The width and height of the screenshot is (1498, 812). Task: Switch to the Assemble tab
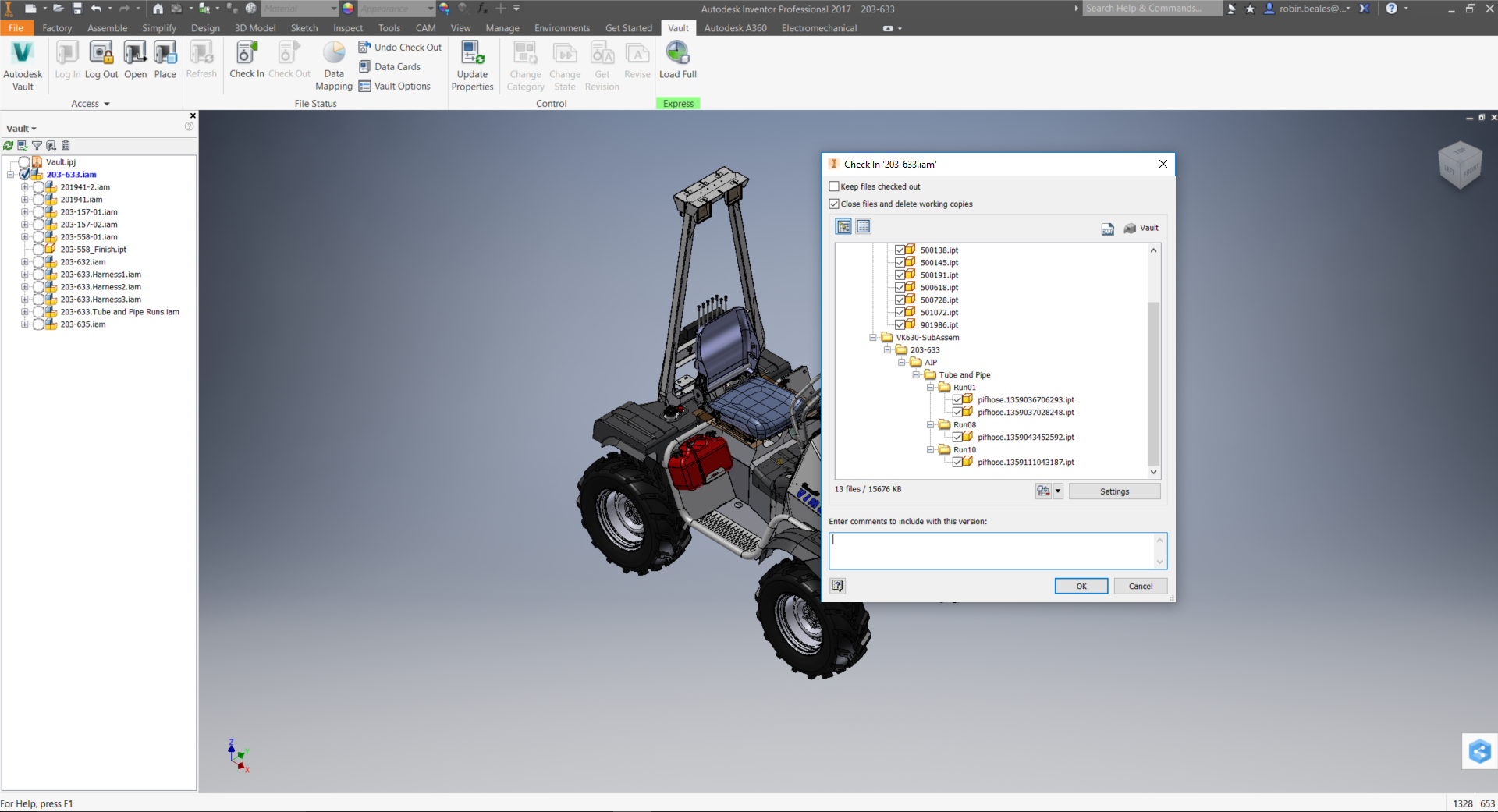coord(107,28)
